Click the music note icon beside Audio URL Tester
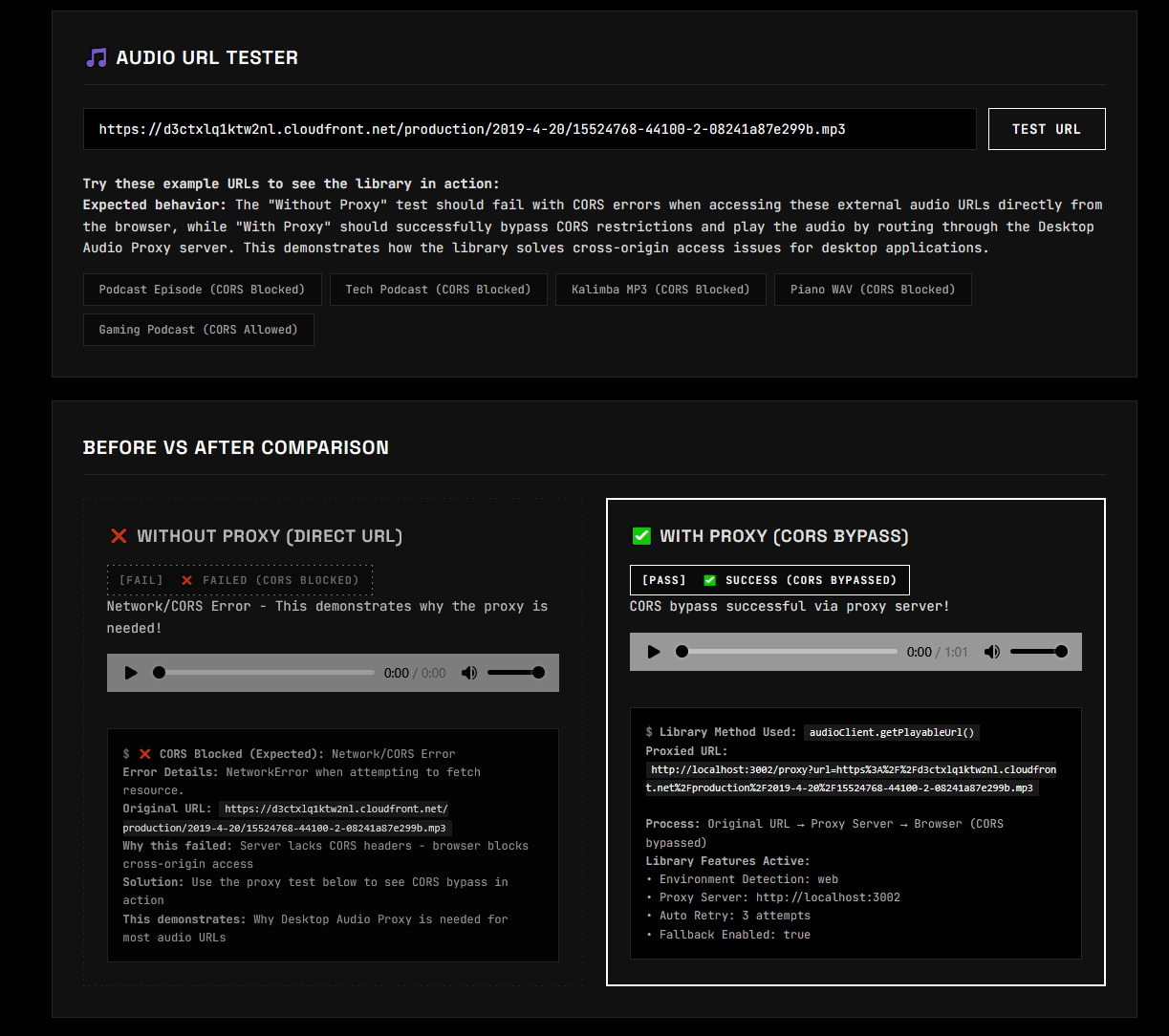1169x1036 pixels. pos(94,57)
